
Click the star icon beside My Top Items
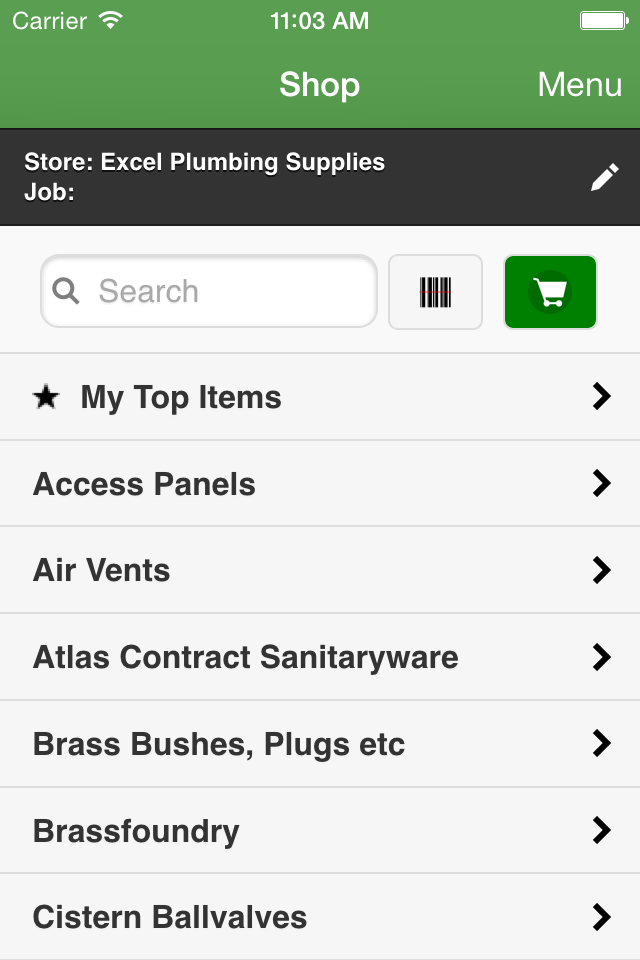point(45,397)
